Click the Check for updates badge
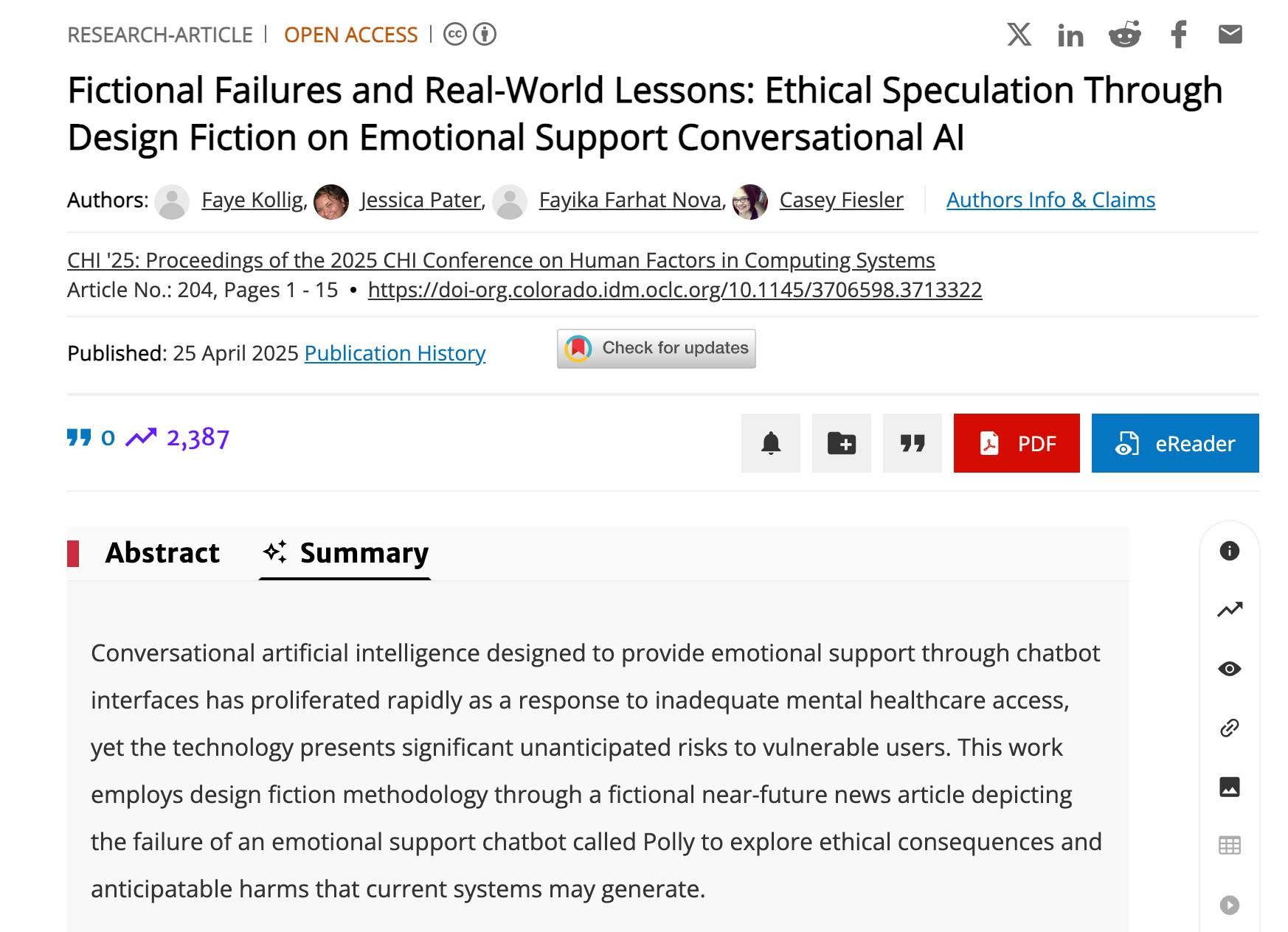 (656, 347)
